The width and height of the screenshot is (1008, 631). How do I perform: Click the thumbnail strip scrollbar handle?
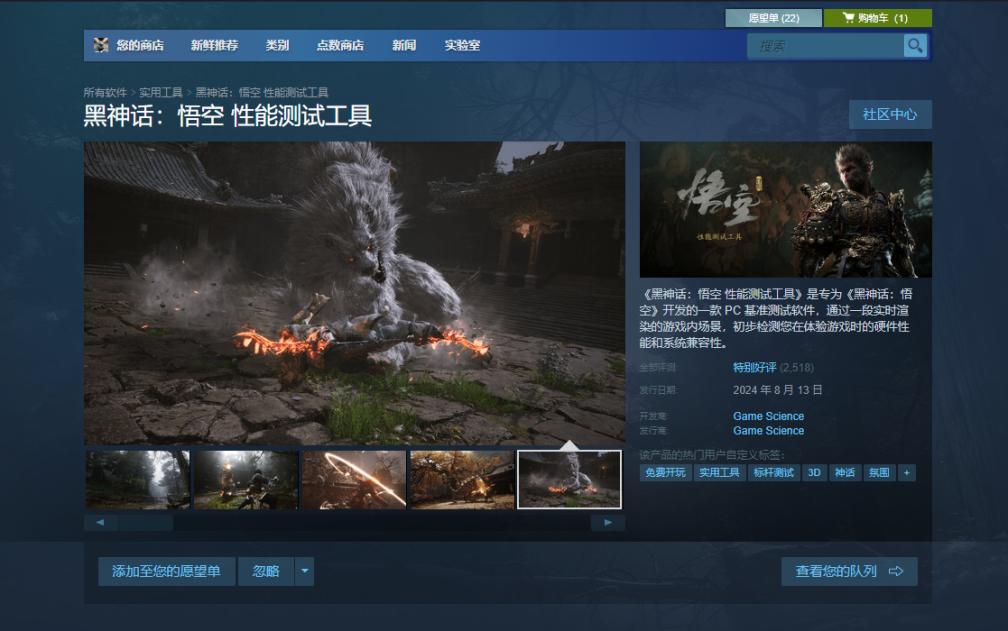tap(145, 522)
